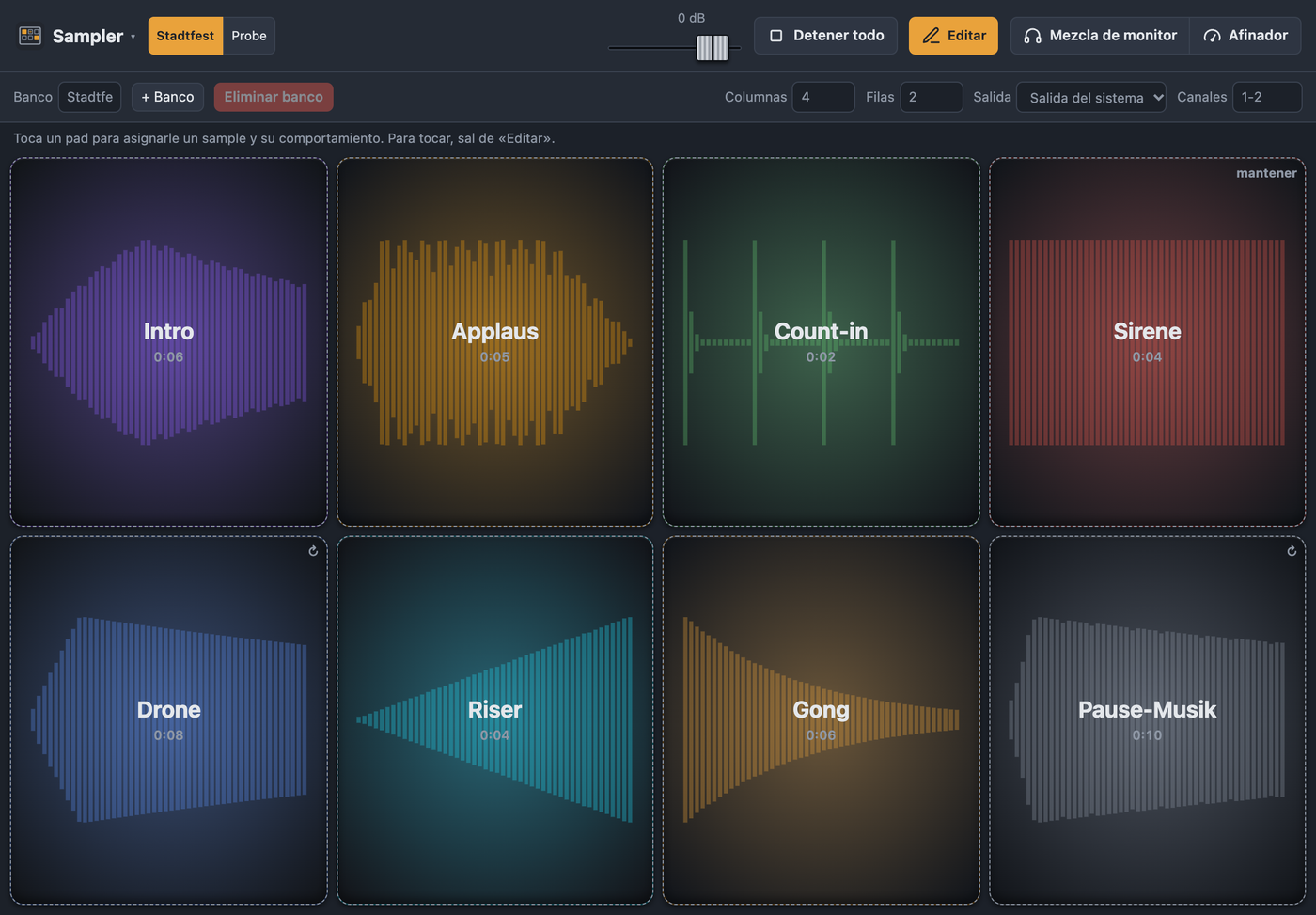Select the Gong pad

[821, 720]
